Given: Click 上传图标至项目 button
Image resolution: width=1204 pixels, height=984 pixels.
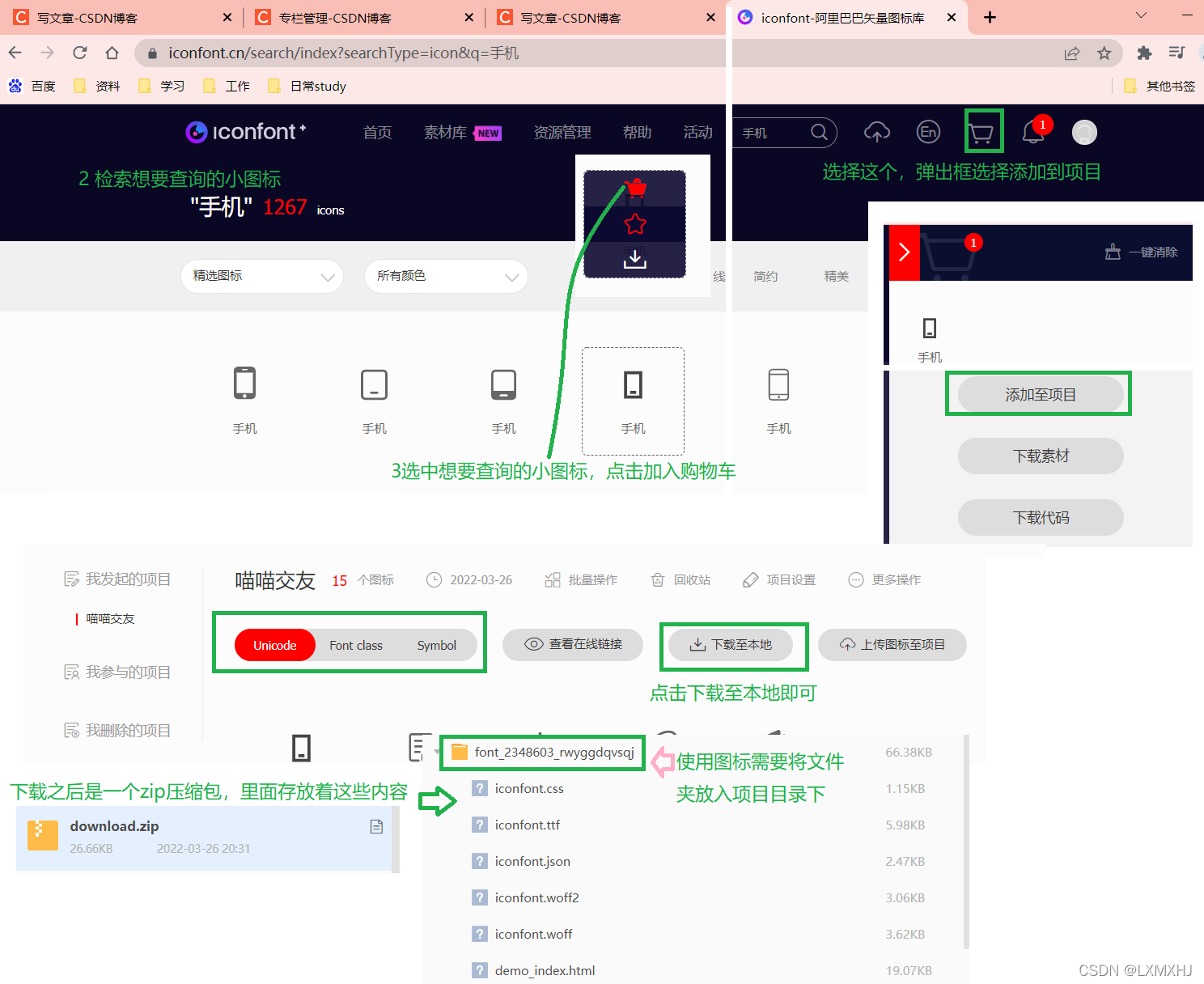Looking at the screenshot, I should [x=892, y=644].
